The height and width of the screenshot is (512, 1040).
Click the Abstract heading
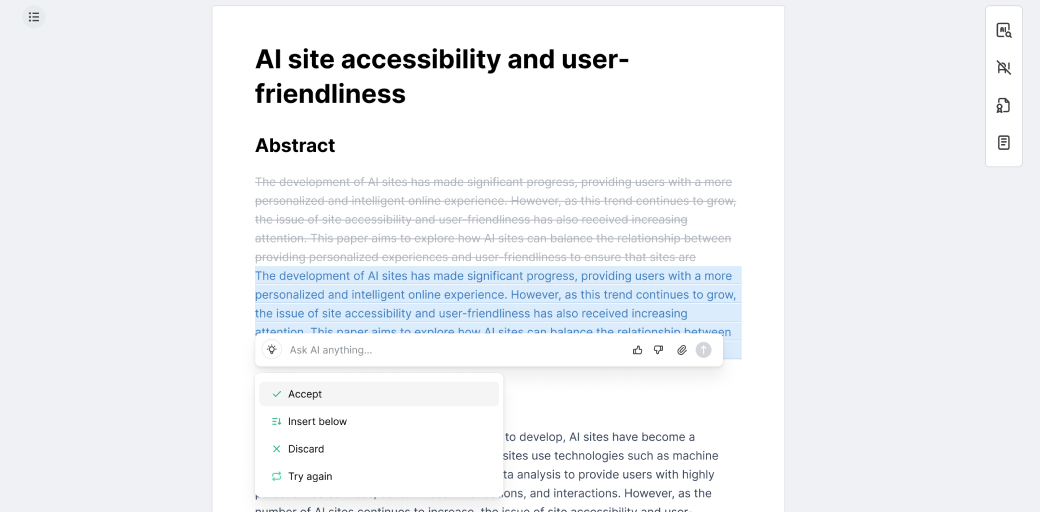coord(295,146)
